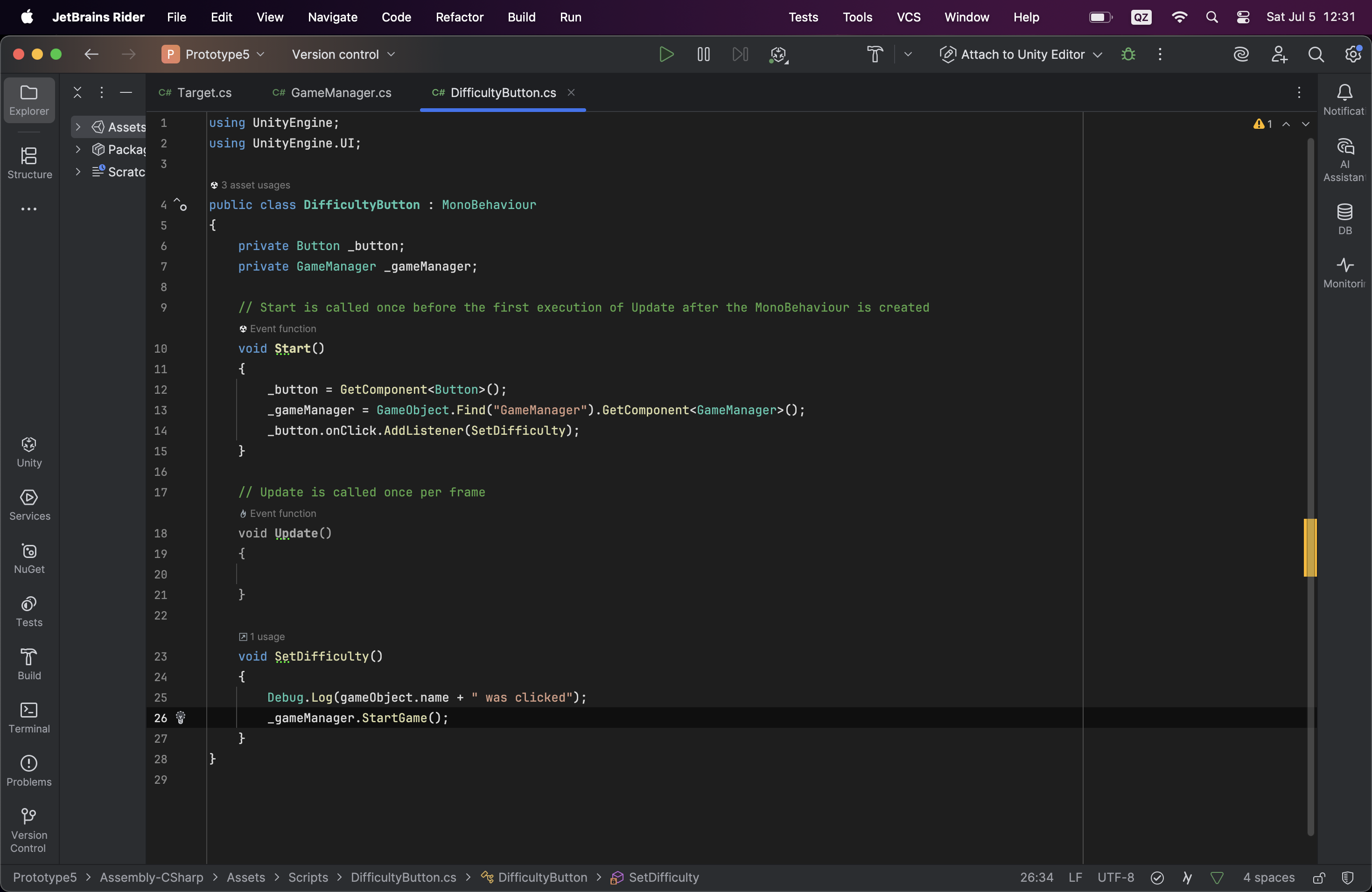This screenshot has width=1372, height=892.
Task: Expand the Scratches tree node
Action: pos(78,172)
